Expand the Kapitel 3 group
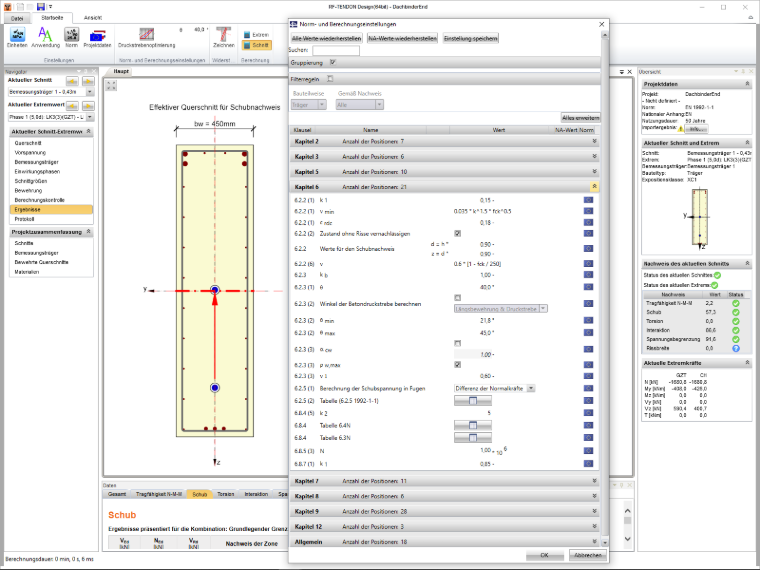Image resolution: width=760 pixels, height=570 pixels. coord(594,156)
